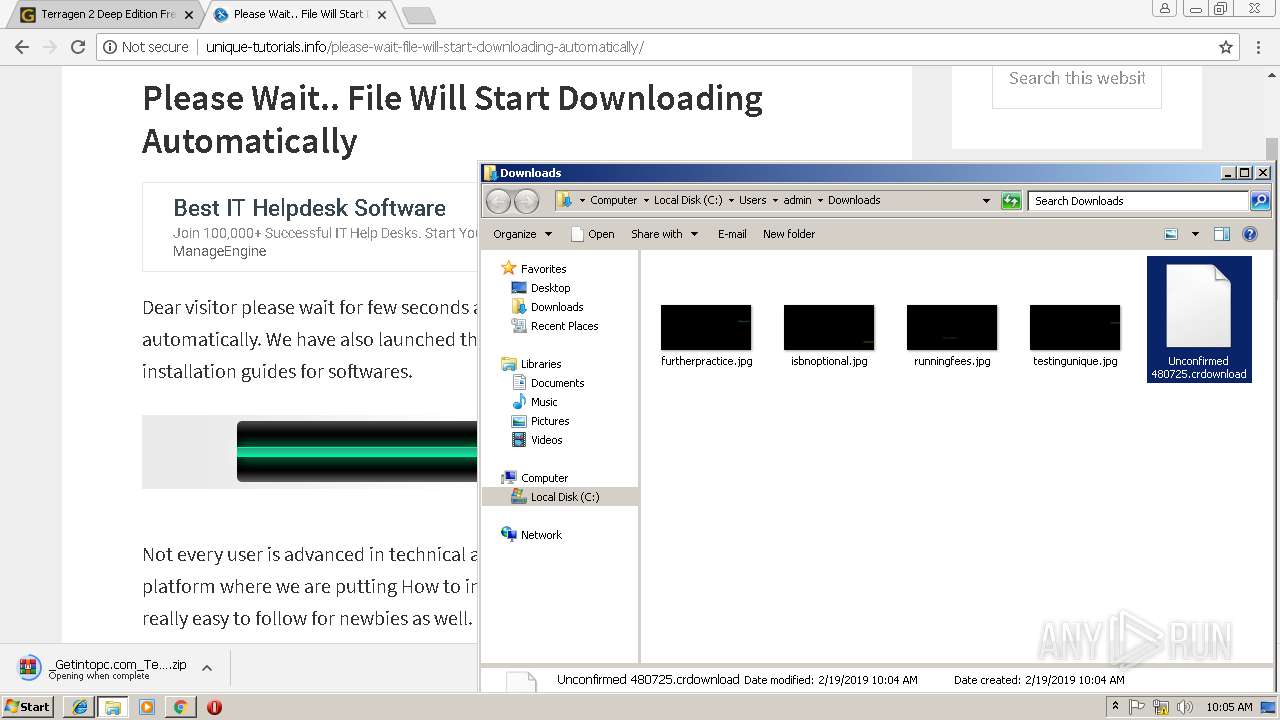
Task: Click Local Disk (C:) in the breadcrumb
Action: click(x=688, y=200)
